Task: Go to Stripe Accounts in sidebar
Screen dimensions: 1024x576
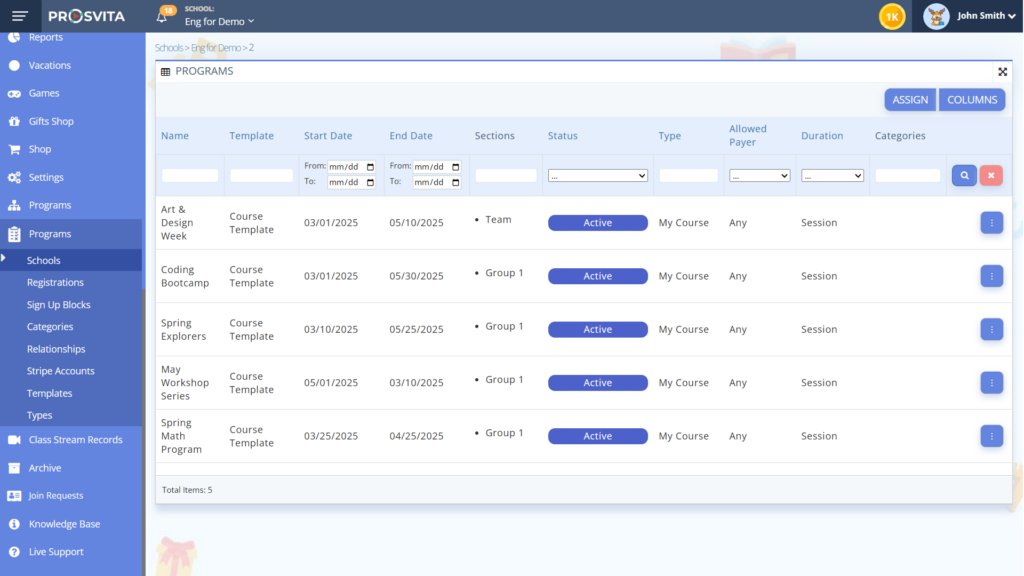Action: pyautogui.click(x=61, y=371)
